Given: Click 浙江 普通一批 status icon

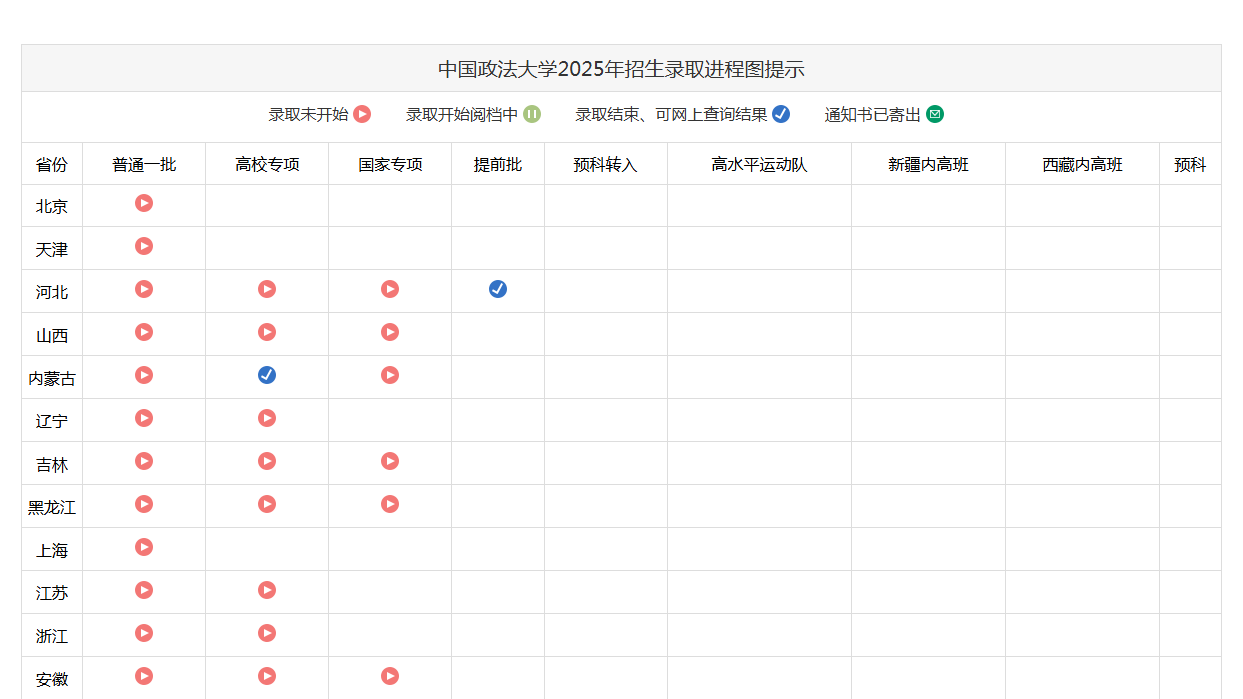Looking at the screenshot, I should [144, 633].
